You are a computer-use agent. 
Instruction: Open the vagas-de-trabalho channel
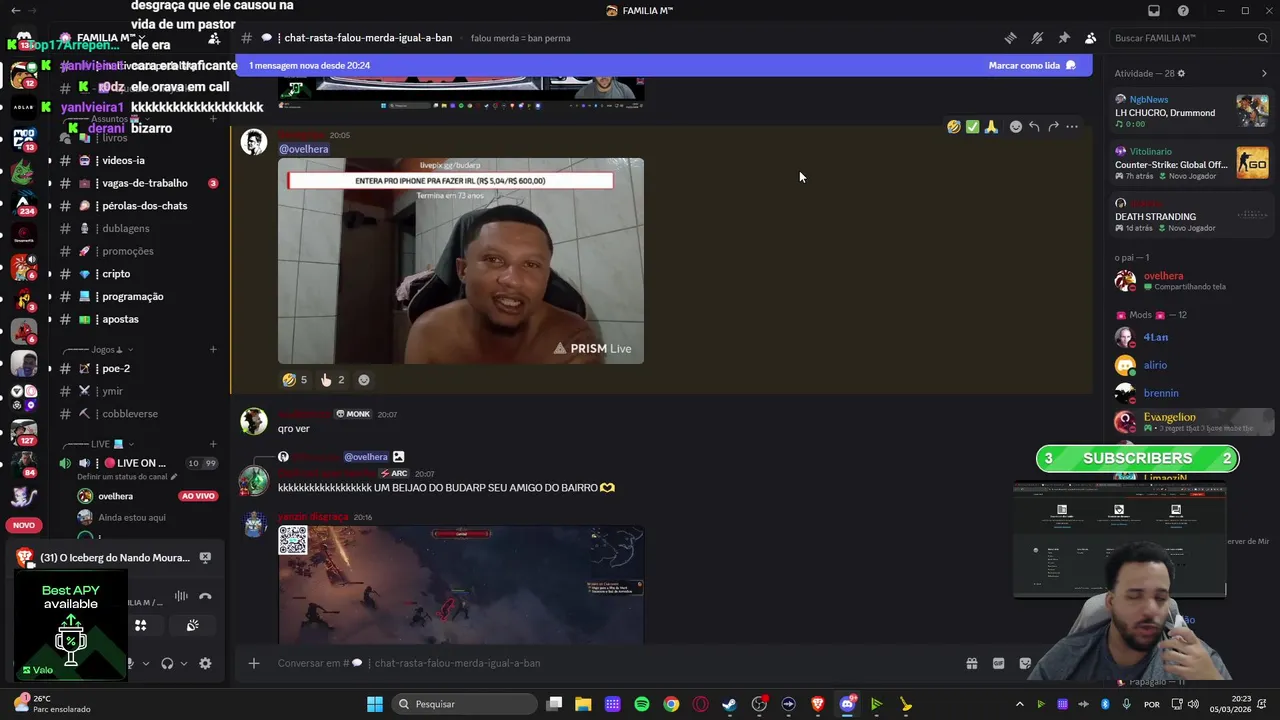pos(140,183)
